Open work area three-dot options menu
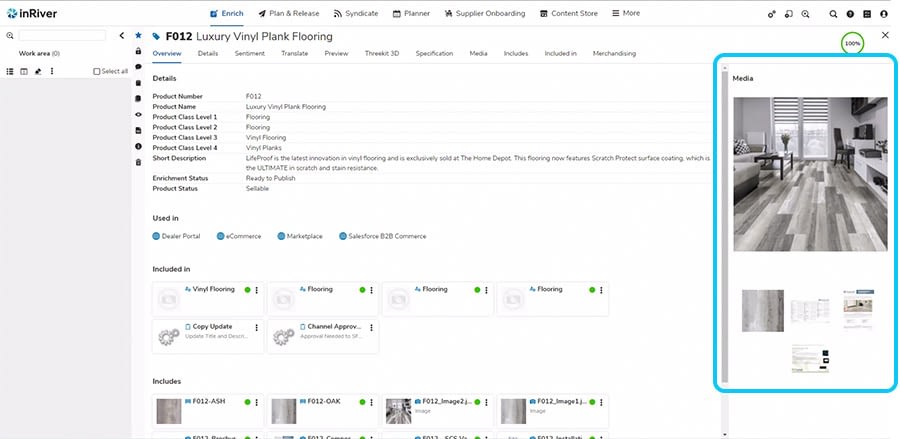Viewport: 900px width, 439px height. click(x=52, y=71)
